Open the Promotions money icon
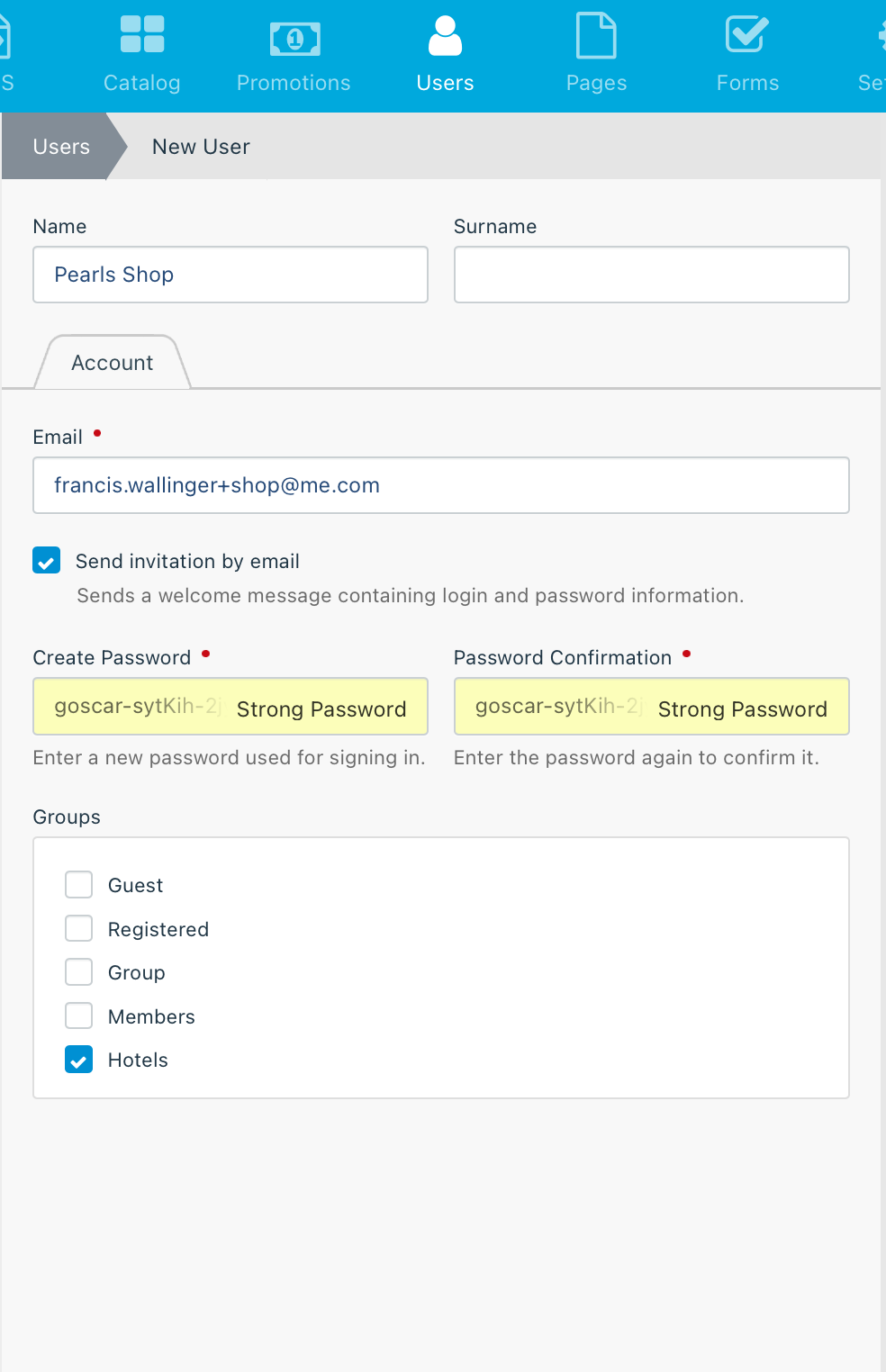 click(294, 38)
